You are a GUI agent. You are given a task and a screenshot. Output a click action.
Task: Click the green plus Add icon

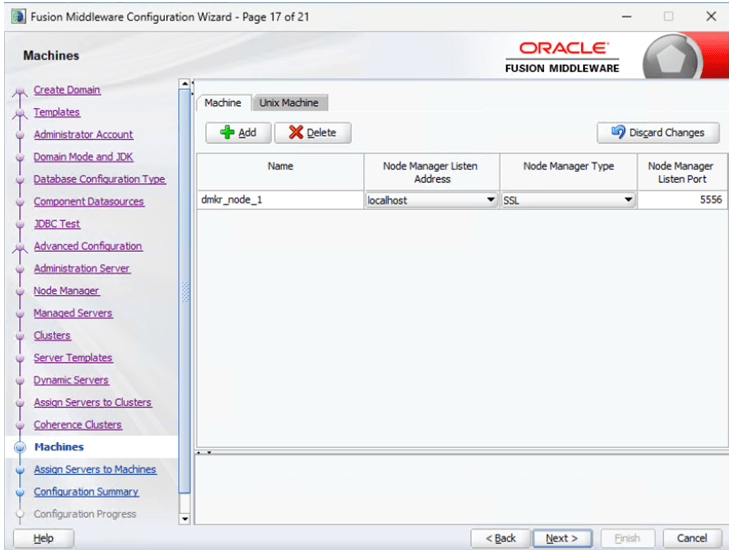[x=227, y=133]
